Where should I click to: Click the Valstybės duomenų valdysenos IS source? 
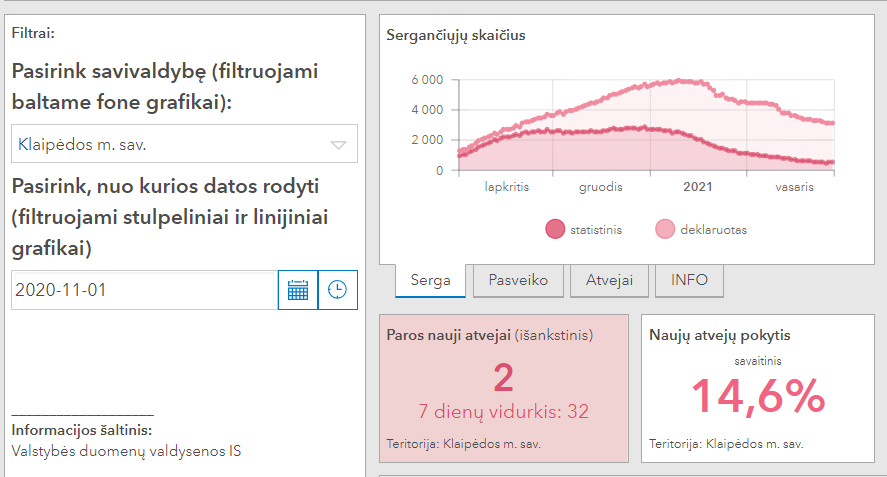coord(126,450)
